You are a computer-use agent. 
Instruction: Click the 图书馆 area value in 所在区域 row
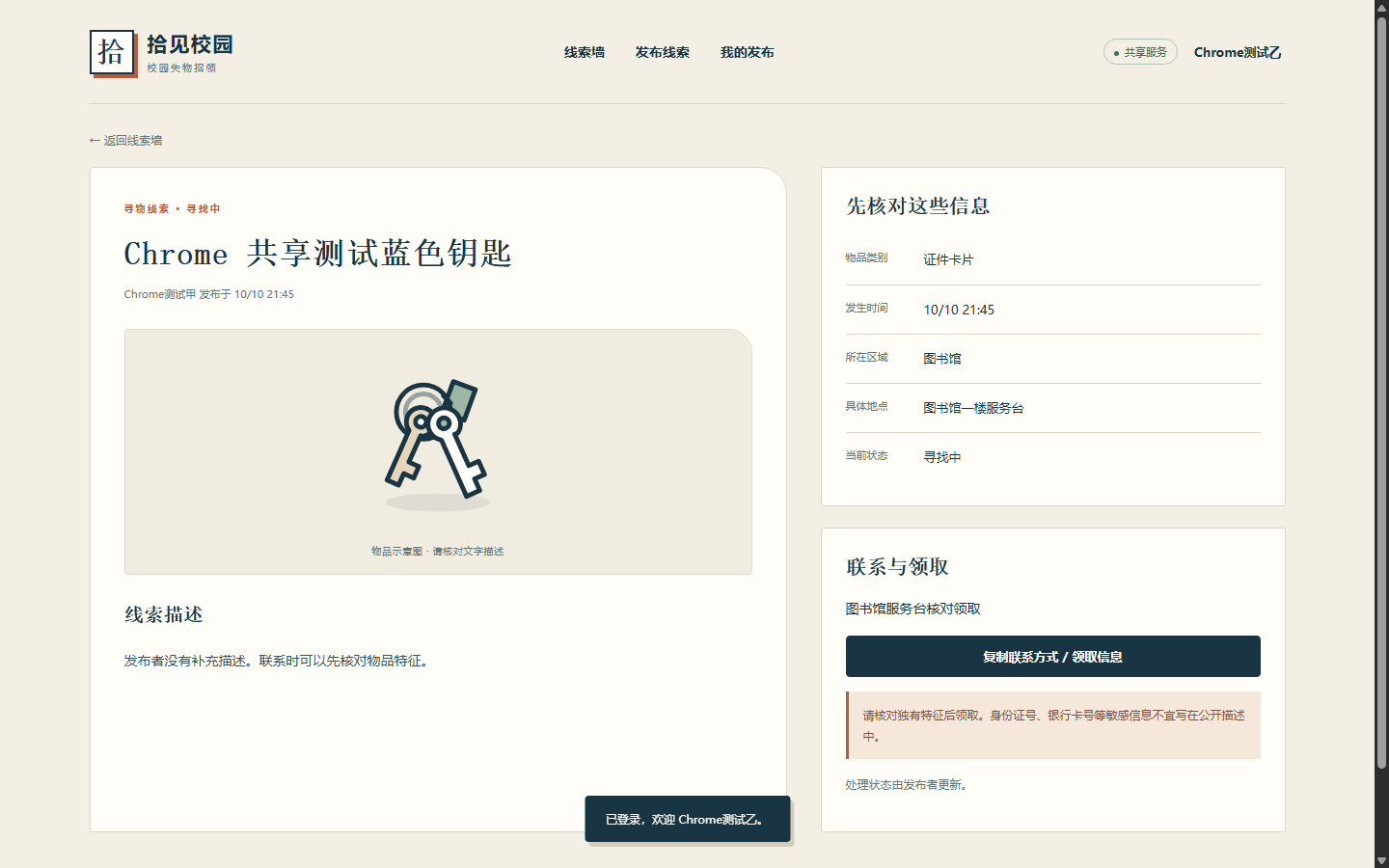(942, 359)
